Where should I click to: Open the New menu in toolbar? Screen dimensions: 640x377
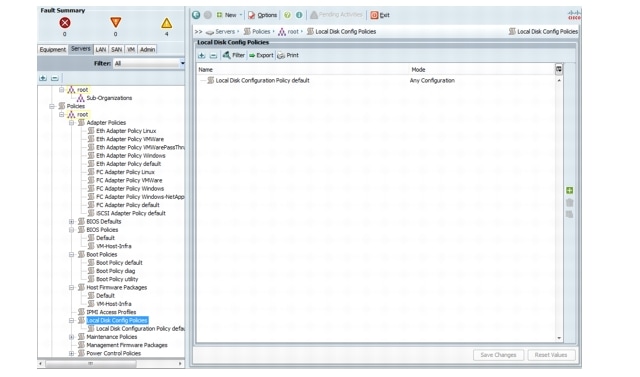click(229, 15)
